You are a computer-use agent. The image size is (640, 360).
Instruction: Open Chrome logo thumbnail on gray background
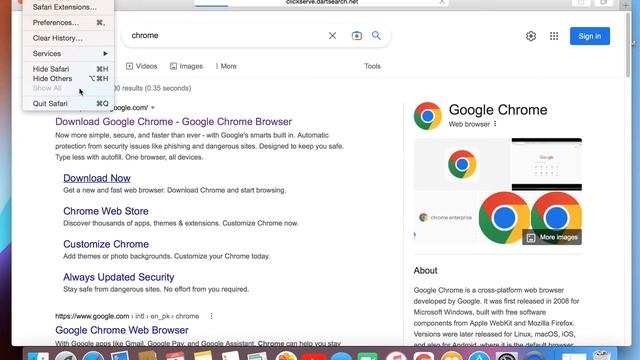462,164
